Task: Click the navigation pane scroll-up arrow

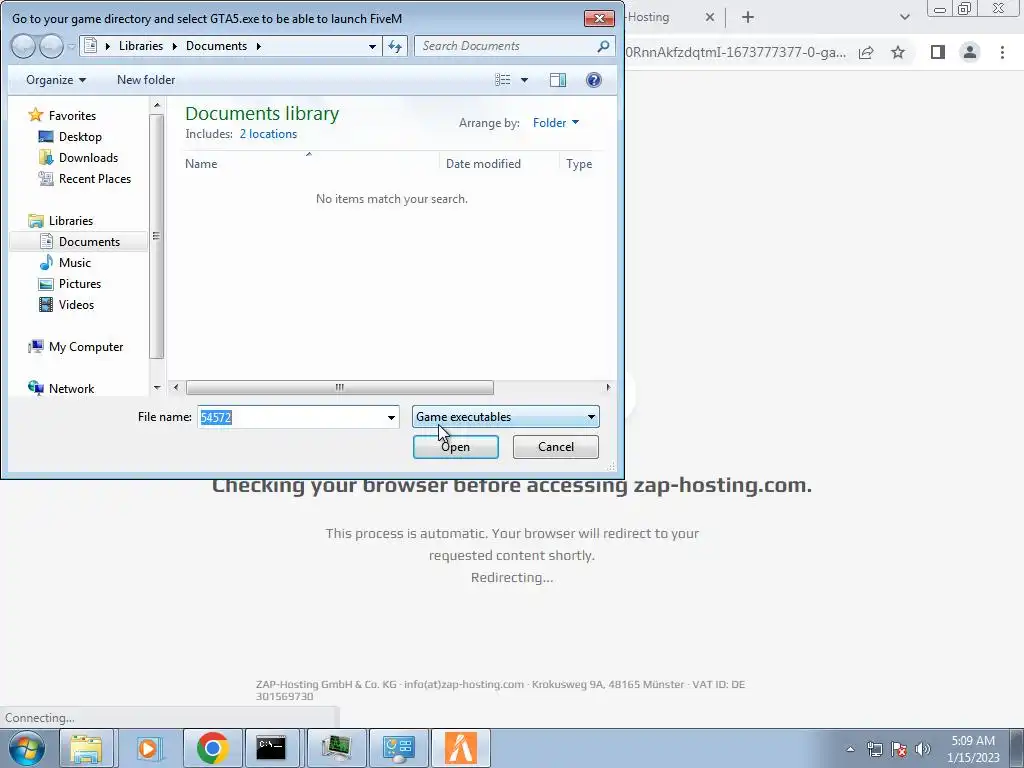Action: point(156,105)
